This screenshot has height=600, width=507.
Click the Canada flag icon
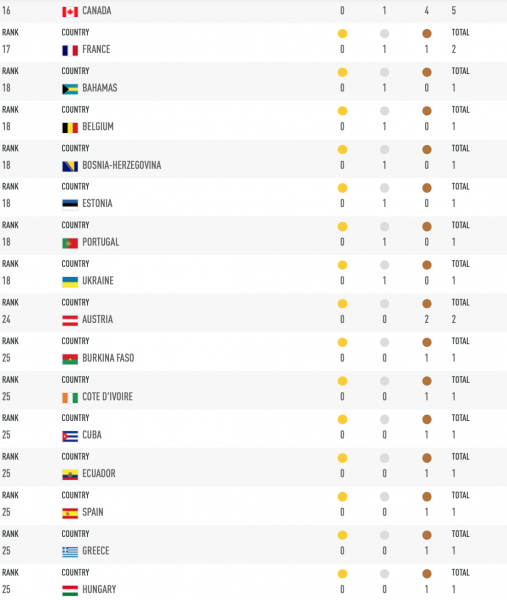tap(70, 12)
